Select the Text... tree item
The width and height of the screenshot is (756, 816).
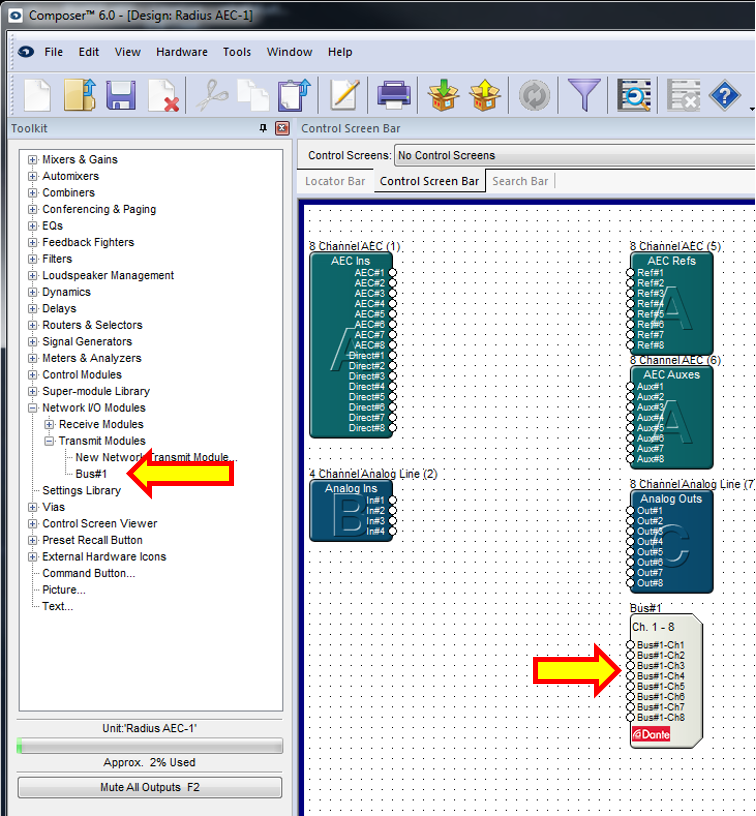pos(57,607)
